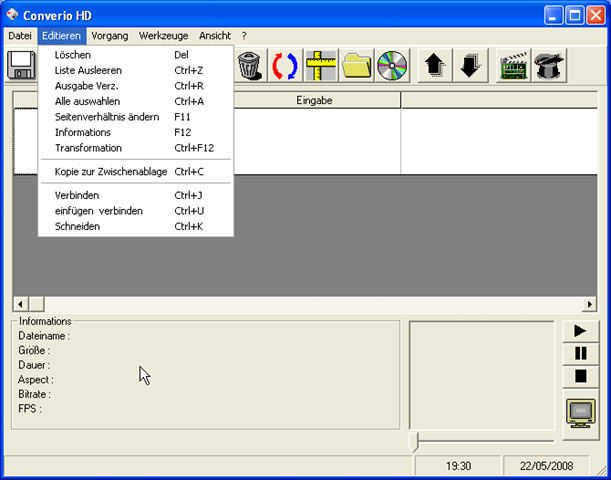Click the left scroll arrow of file list
Viewport: 611px width, 480px height.
(21, 304)
